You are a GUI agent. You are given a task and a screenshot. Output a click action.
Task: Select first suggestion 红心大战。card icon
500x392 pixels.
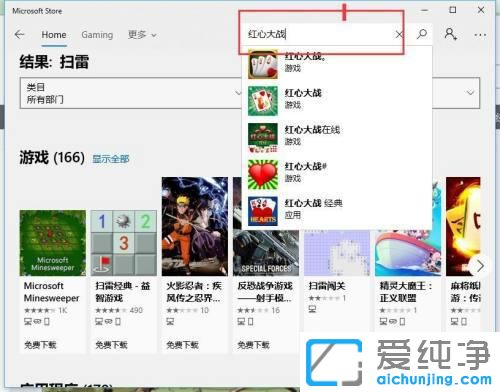[263, 64]
